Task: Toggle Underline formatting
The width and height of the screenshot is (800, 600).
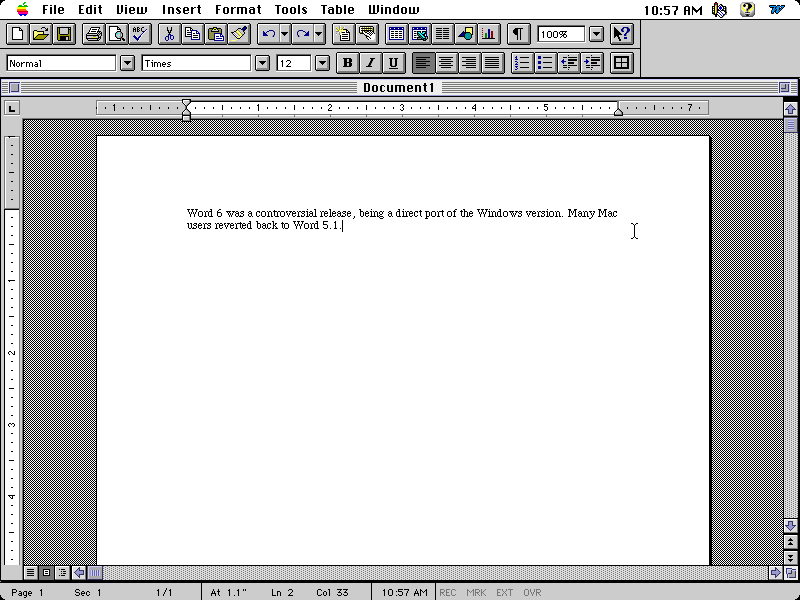Action: pyautogui.click(x=393, y=63)
